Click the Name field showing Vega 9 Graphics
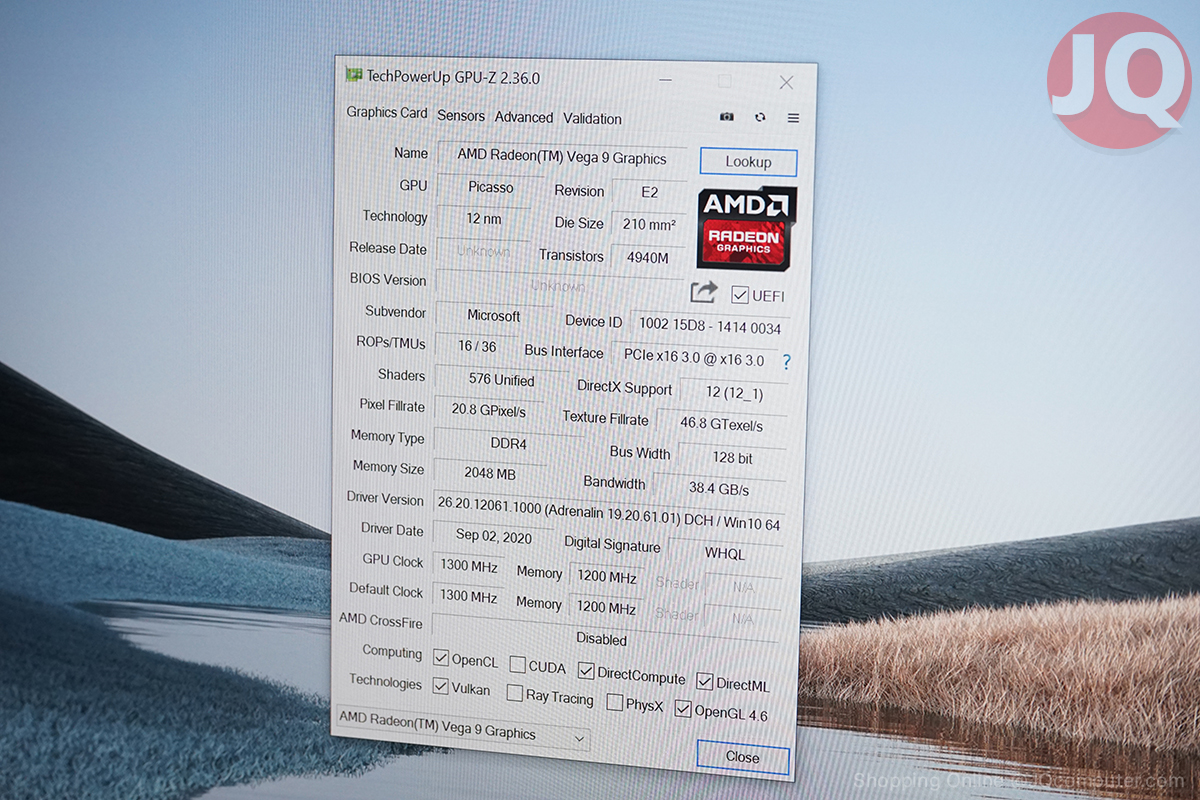 coord(561,157)
